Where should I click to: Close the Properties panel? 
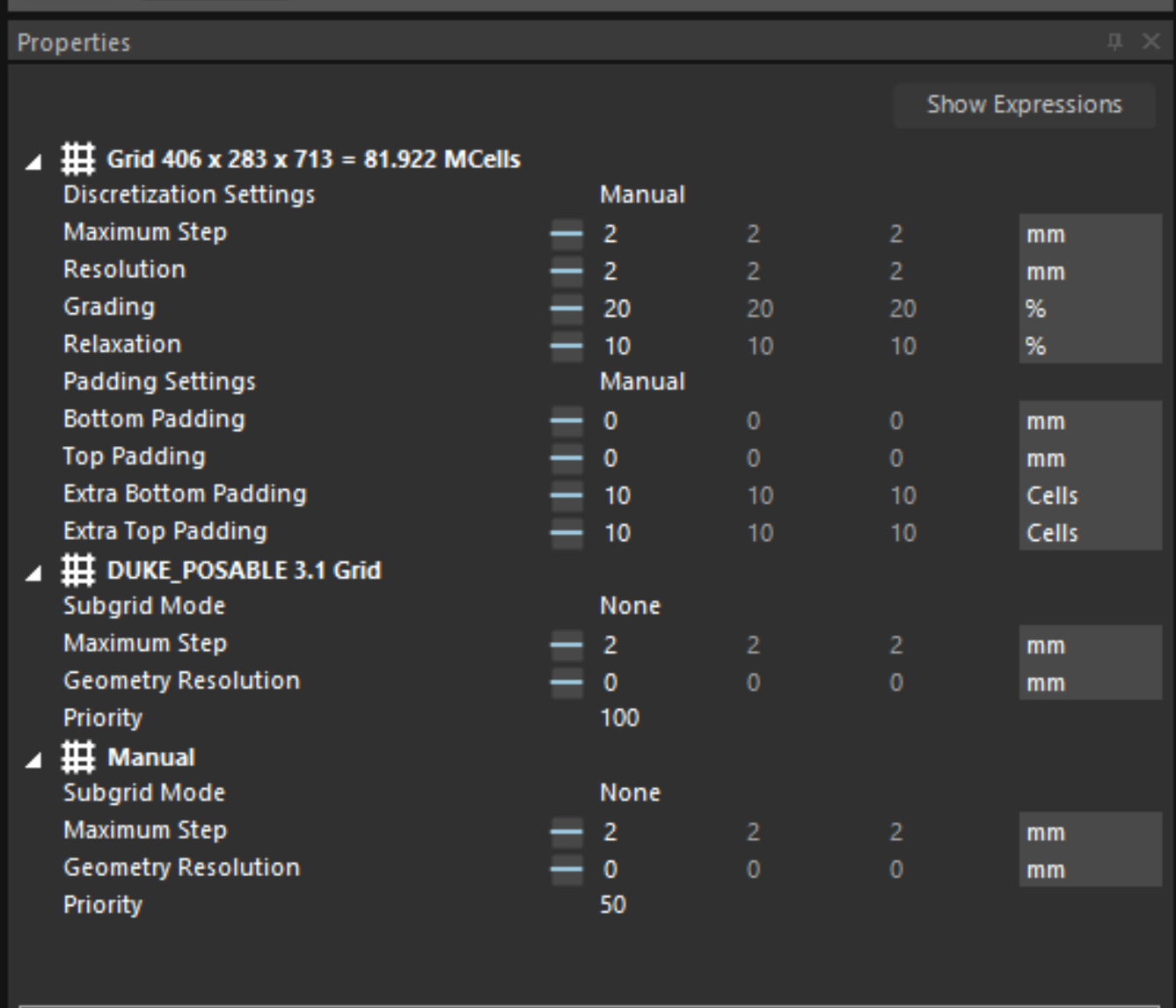coord(1150,41)
